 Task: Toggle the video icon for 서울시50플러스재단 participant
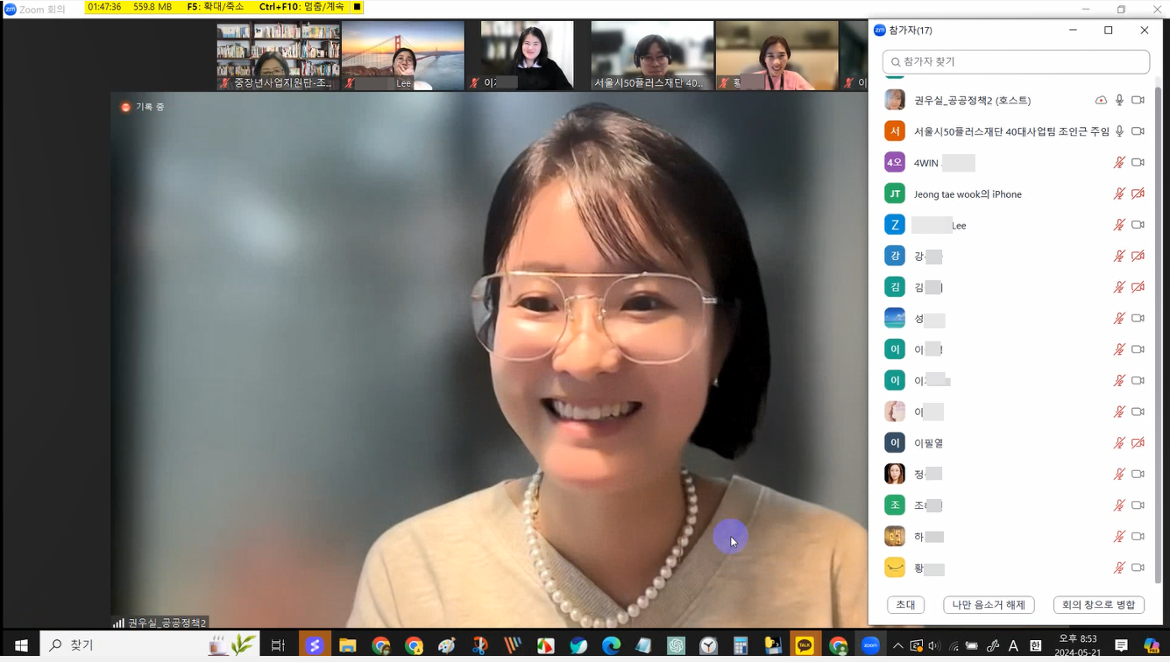1137,131
